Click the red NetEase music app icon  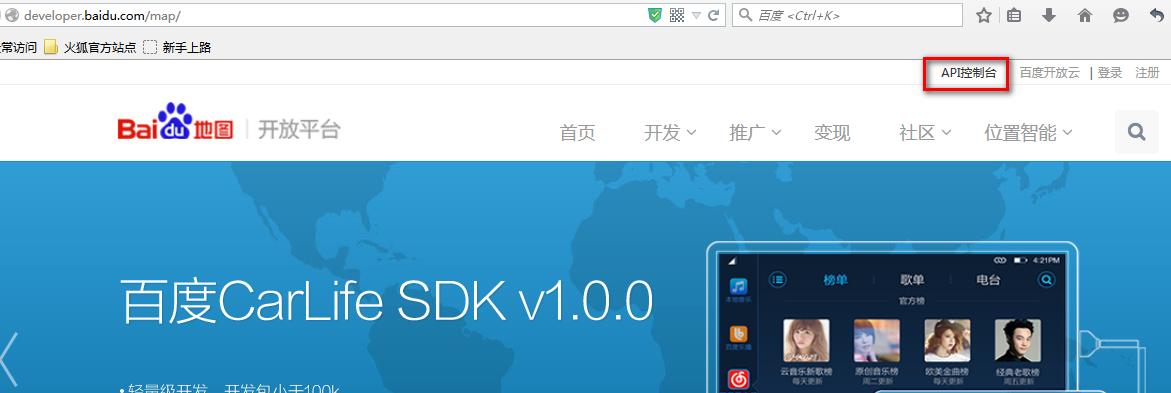738,379
